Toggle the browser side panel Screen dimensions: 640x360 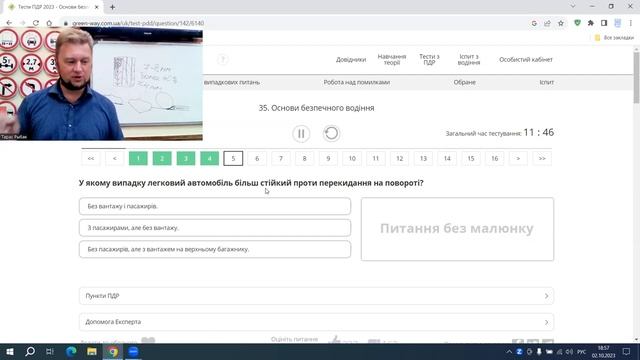604,23
